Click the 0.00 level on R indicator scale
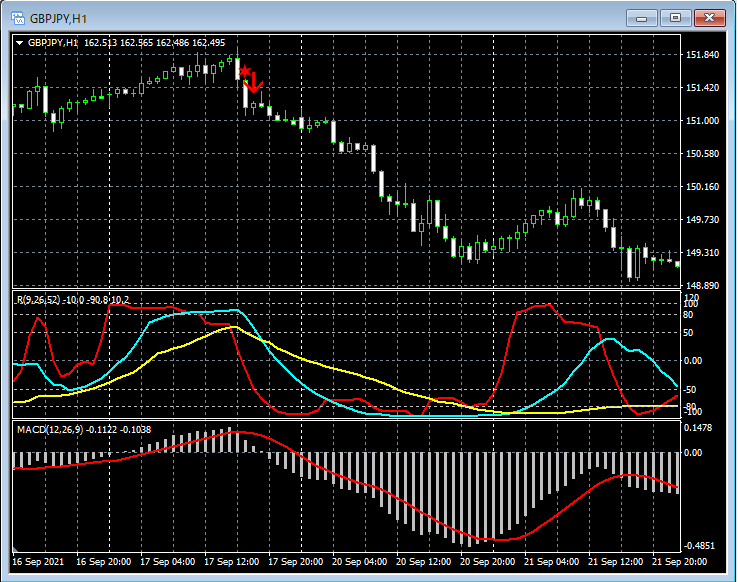 [693, 361]
